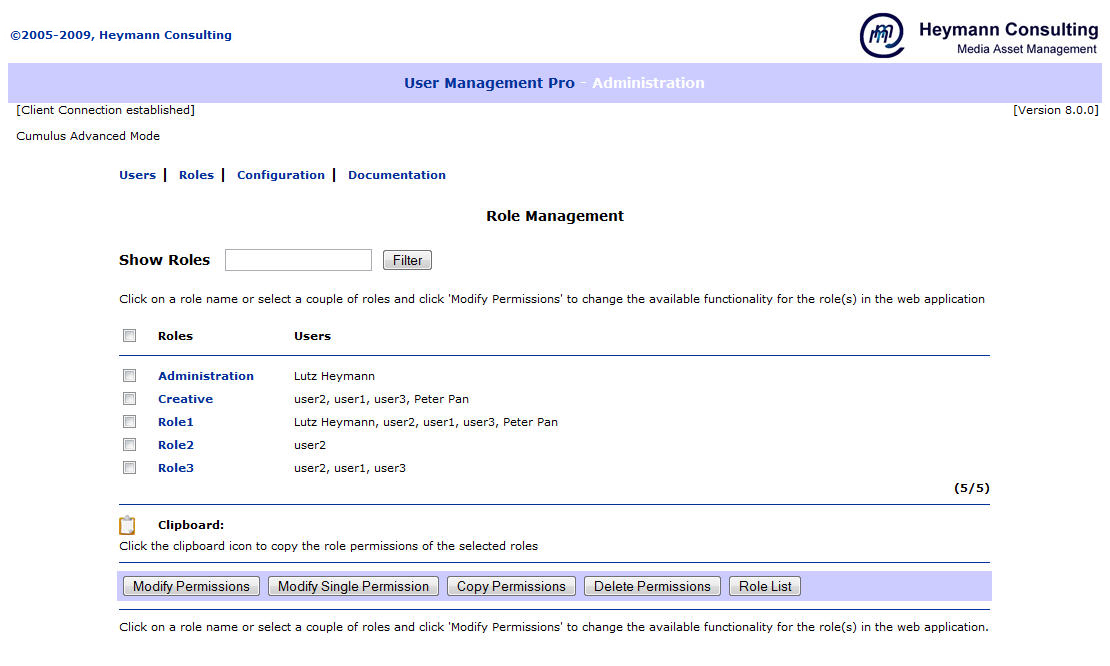1110x666 pixels.
Task: Click the '(5/5)' role count text
Action: tap(971, 488)
